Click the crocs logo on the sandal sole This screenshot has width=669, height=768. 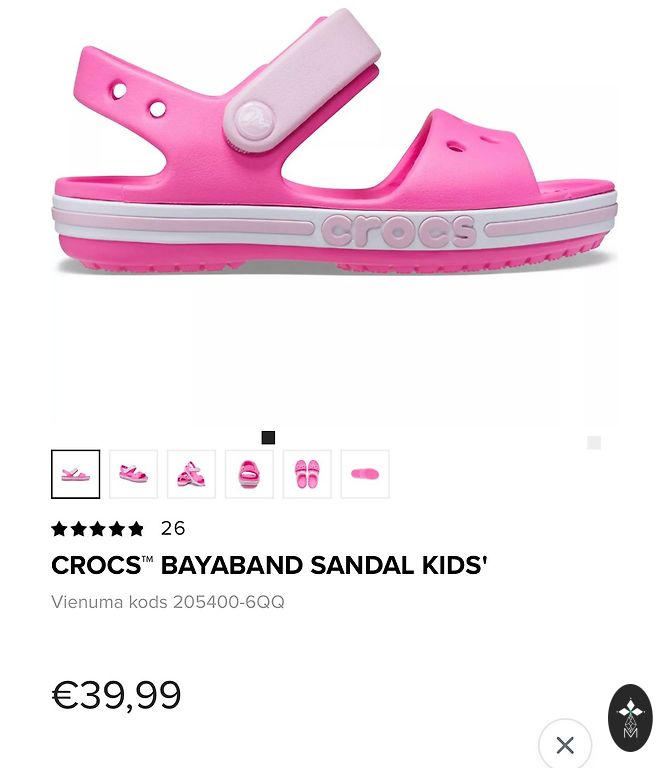(x=398, y=230)
